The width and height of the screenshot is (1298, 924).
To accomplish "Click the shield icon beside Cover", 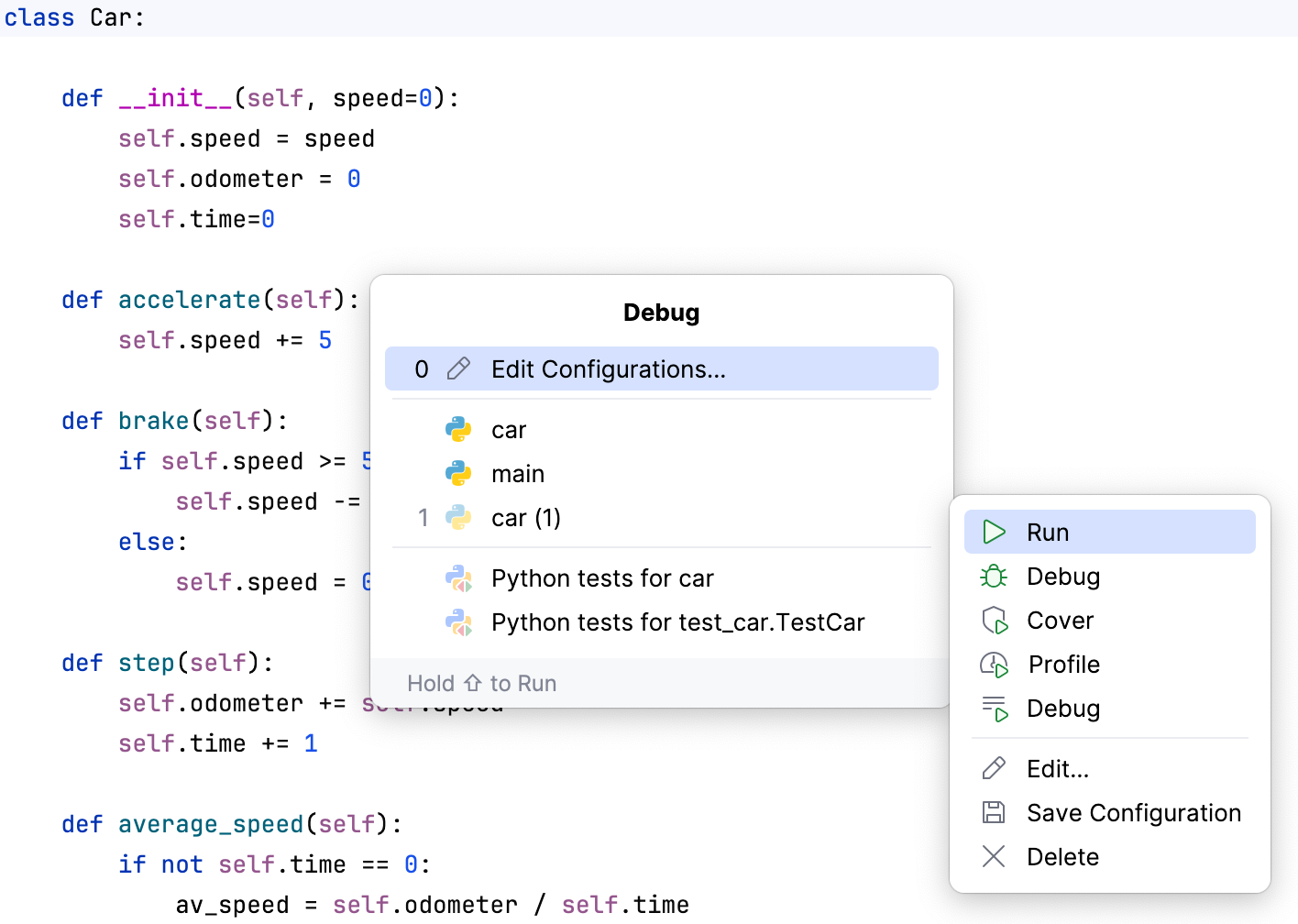I will click(994, 620).
